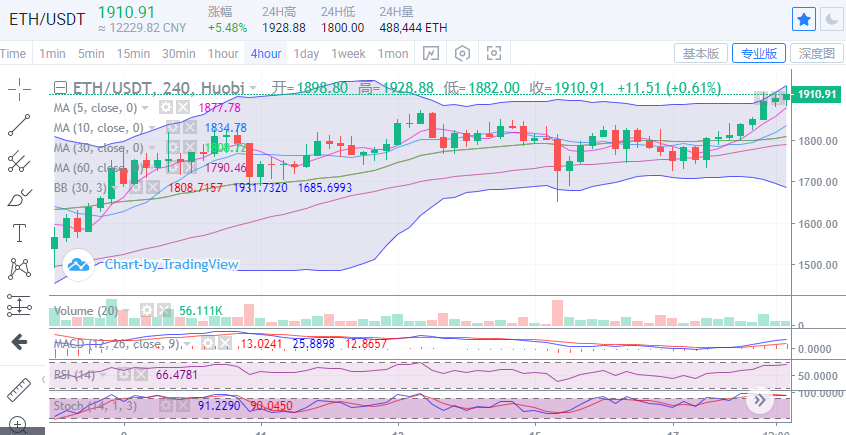Screen dimensions: 846x435
Task: Remove the MA (30, close, 0) indicator
Action: pyautogui.click(x=189, y=148)
